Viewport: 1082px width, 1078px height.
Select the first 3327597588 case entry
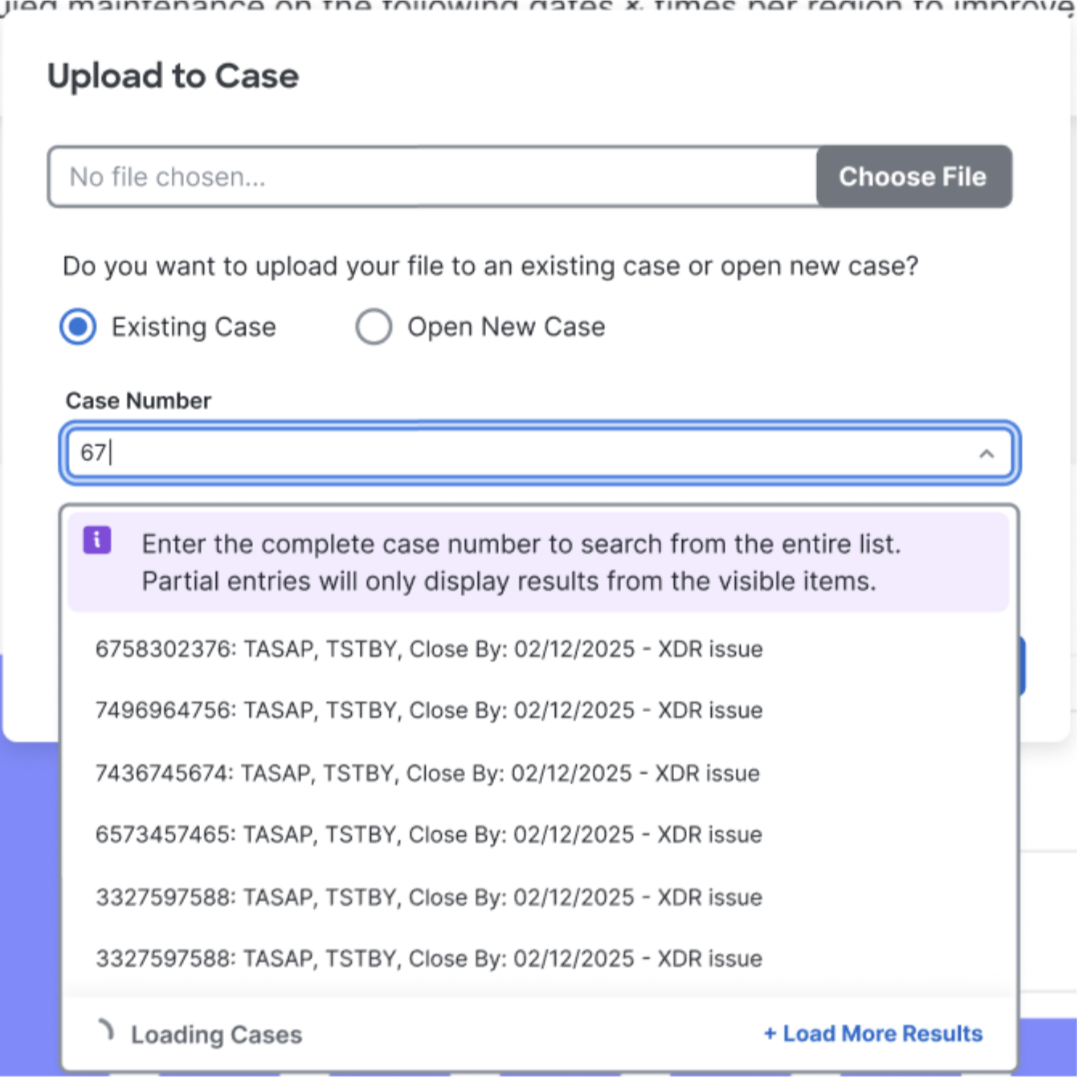pyautogui.click(x=428, y=897)
